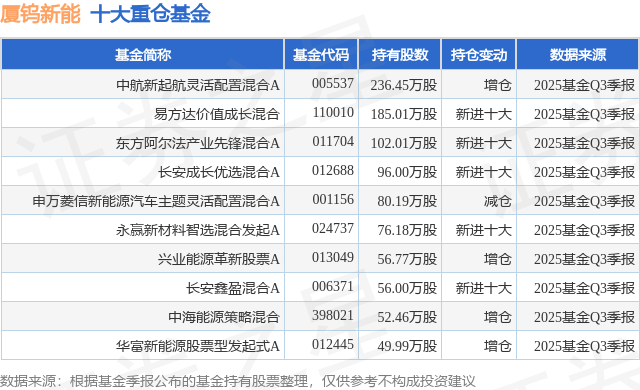Click 增仓 in the 中航新起航 row
Screen dimensions: 640x390
[498, 85]
